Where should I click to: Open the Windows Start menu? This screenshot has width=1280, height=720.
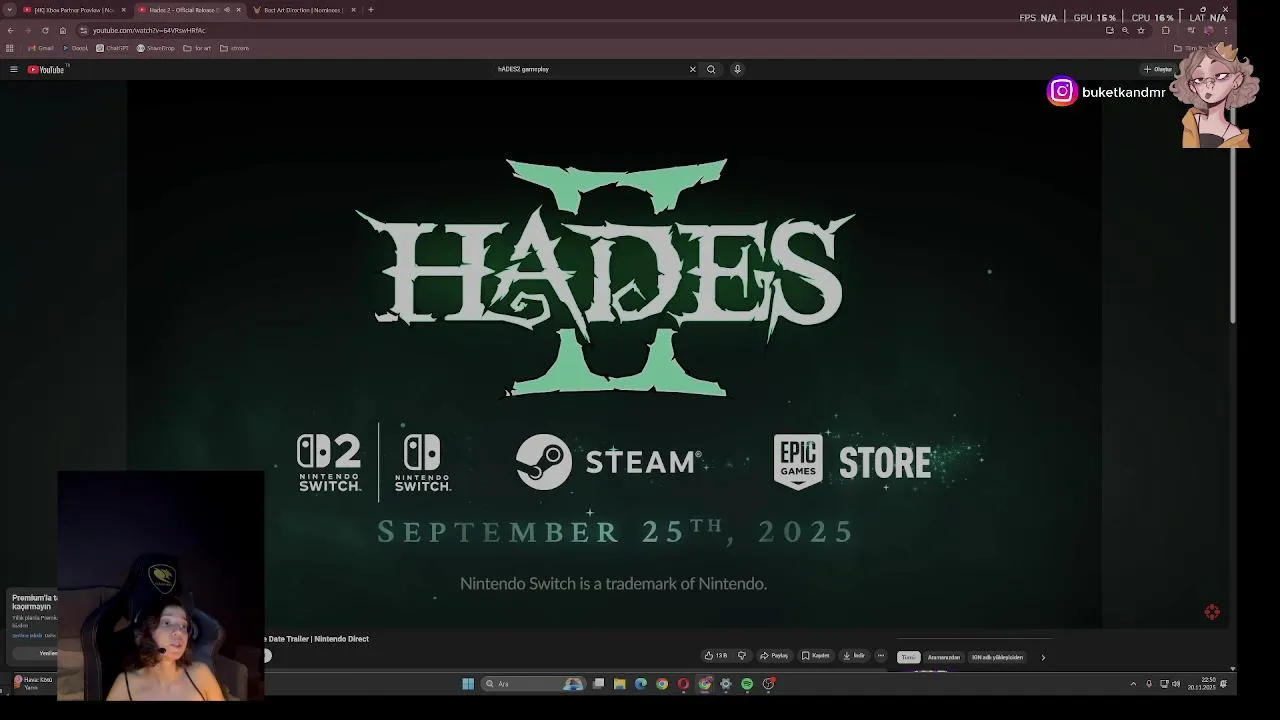pos(468,684)
